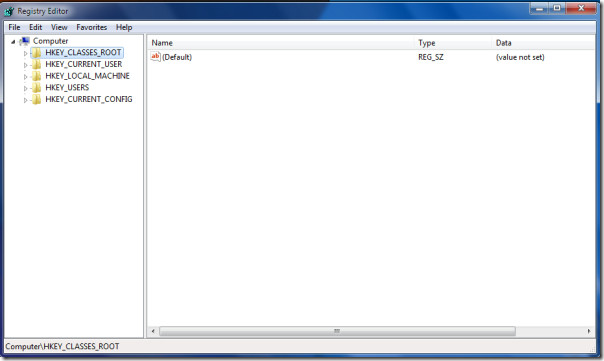Expand the HKEY_CLASSES_ROOT key
Viewport: 604px width, 361px height.
click(x=25, y=53)
